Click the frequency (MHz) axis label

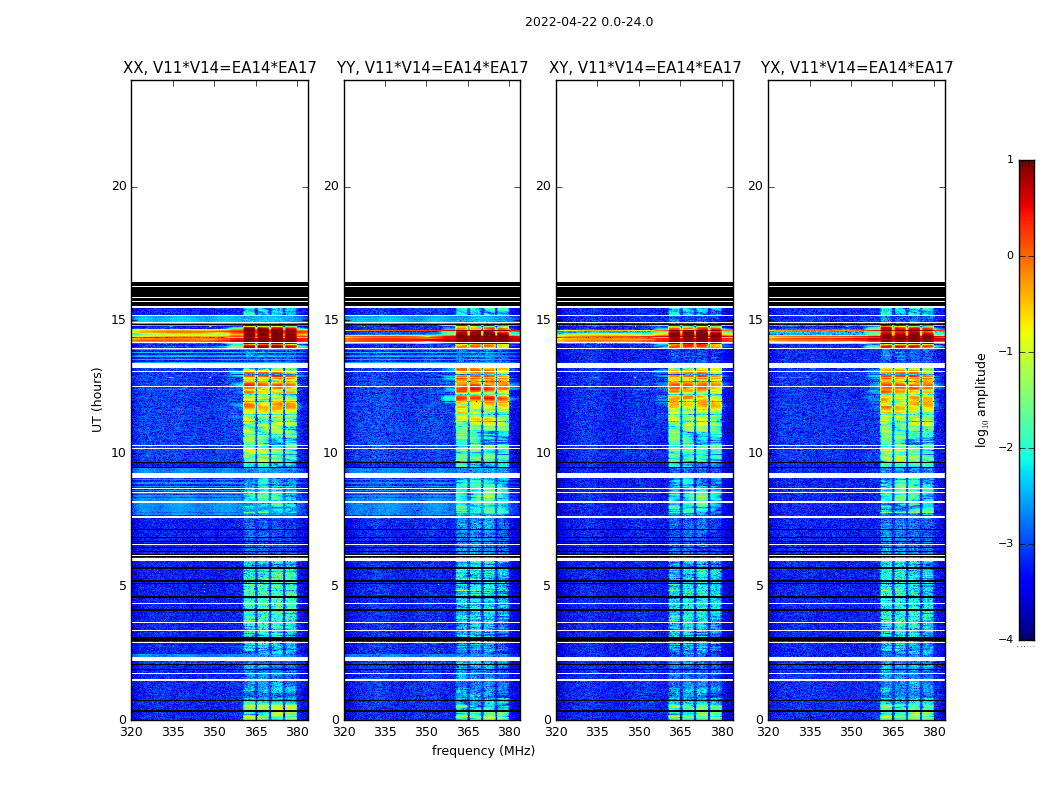tap(483, 750)
